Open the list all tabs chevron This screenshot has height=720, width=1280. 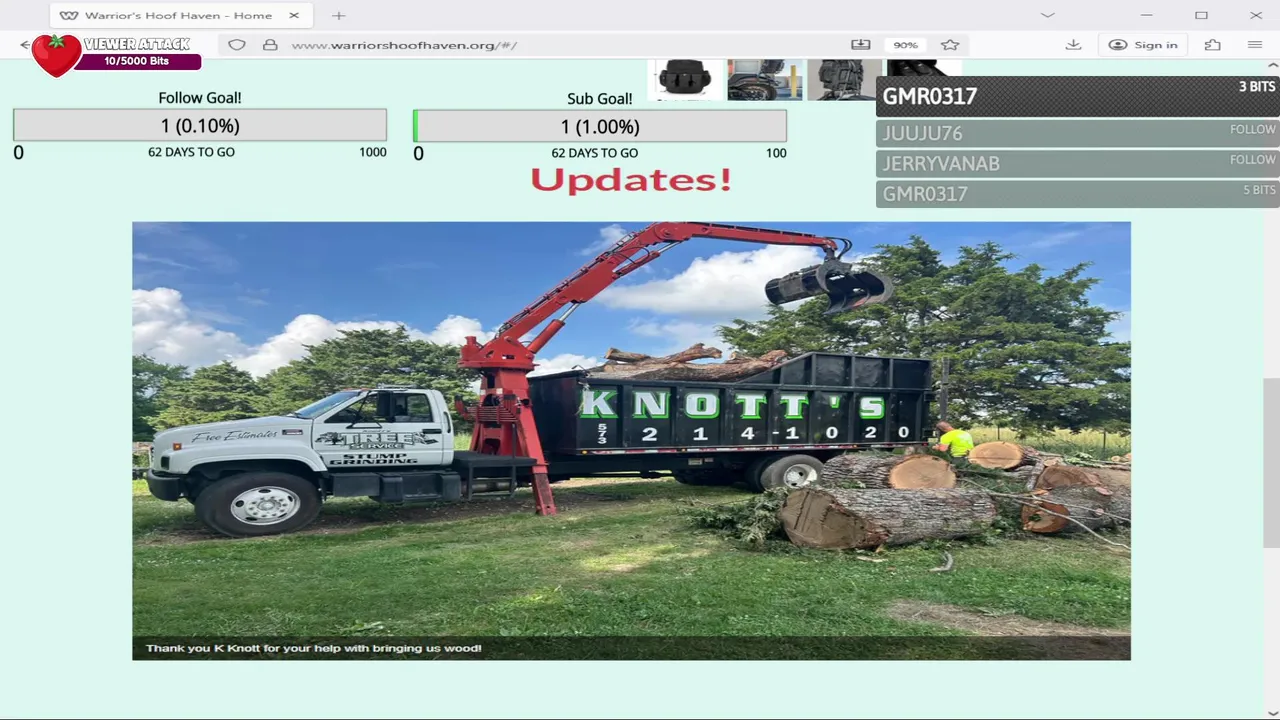tap(1047, 15)
